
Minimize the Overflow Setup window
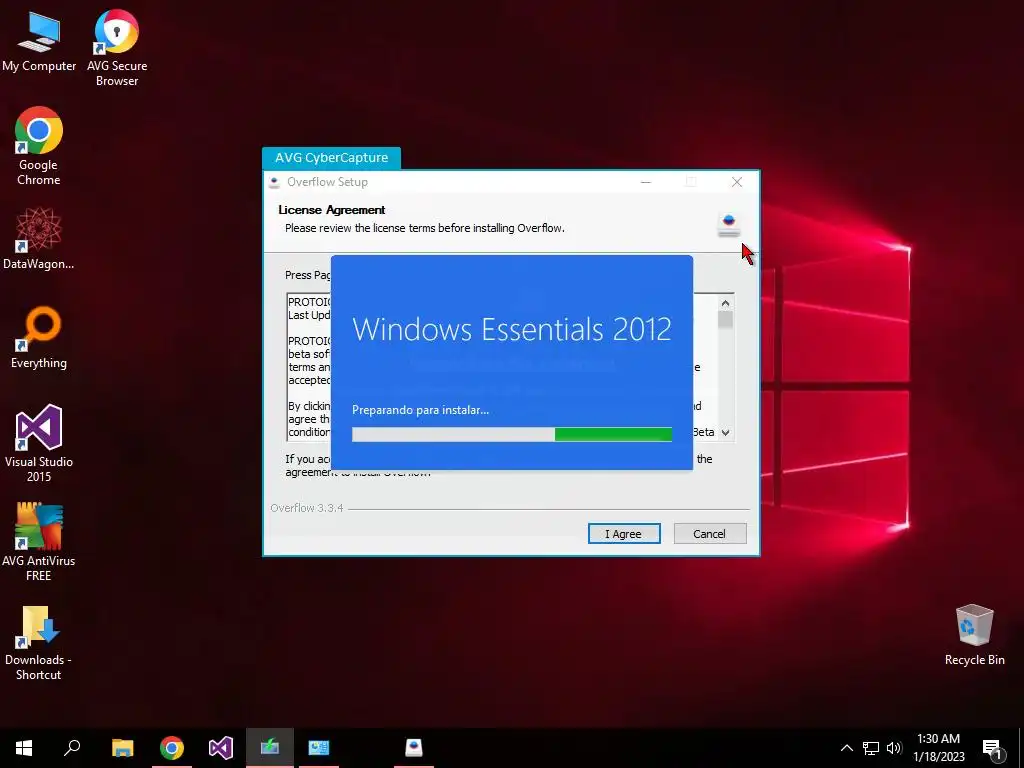(x=646, y=182)
